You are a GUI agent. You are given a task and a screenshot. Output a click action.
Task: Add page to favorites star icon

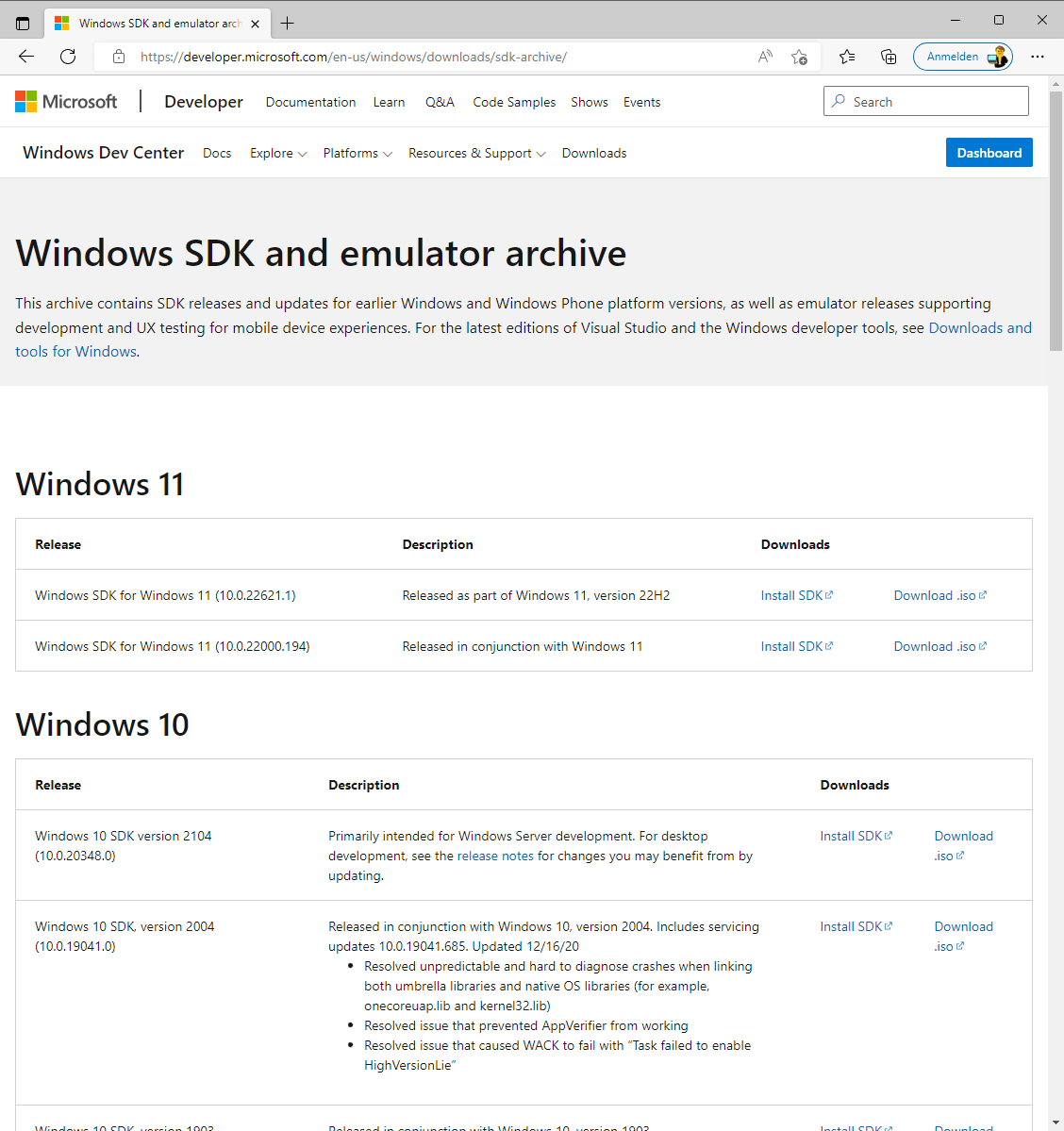(x=799, y=57)
